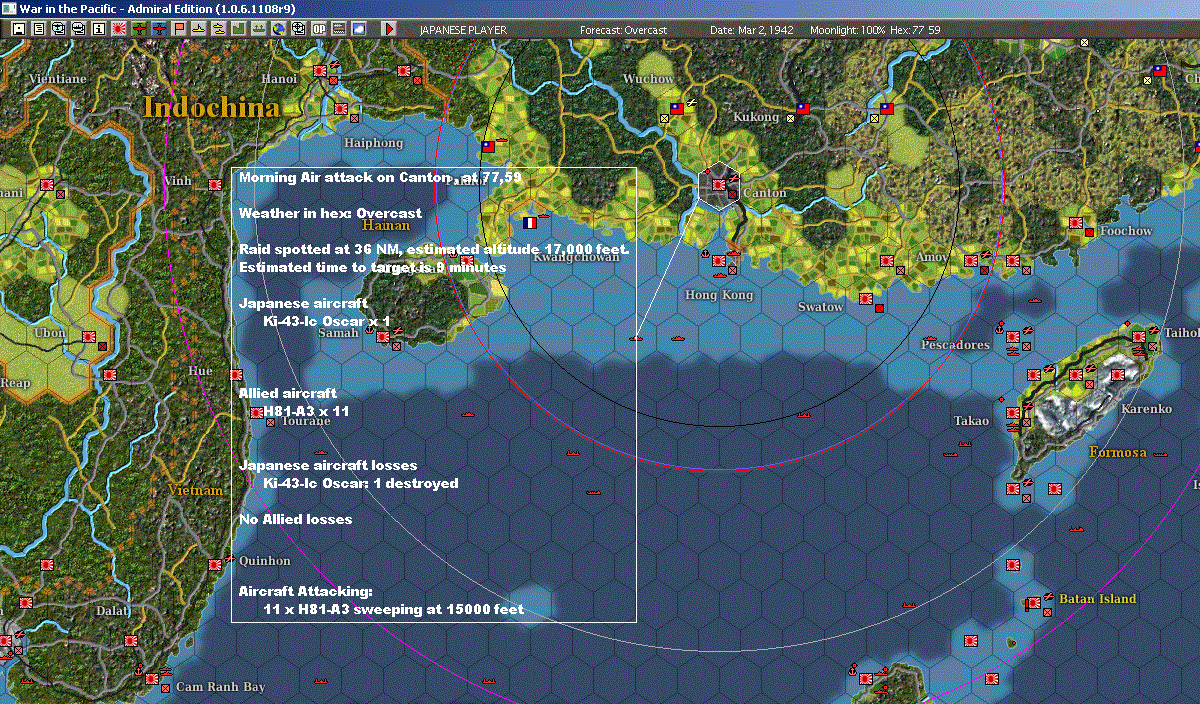Click the globe toolbar icon
The width and height of the screenshot is (1200, 704).
pyautogui.click(x=278, y=29)
